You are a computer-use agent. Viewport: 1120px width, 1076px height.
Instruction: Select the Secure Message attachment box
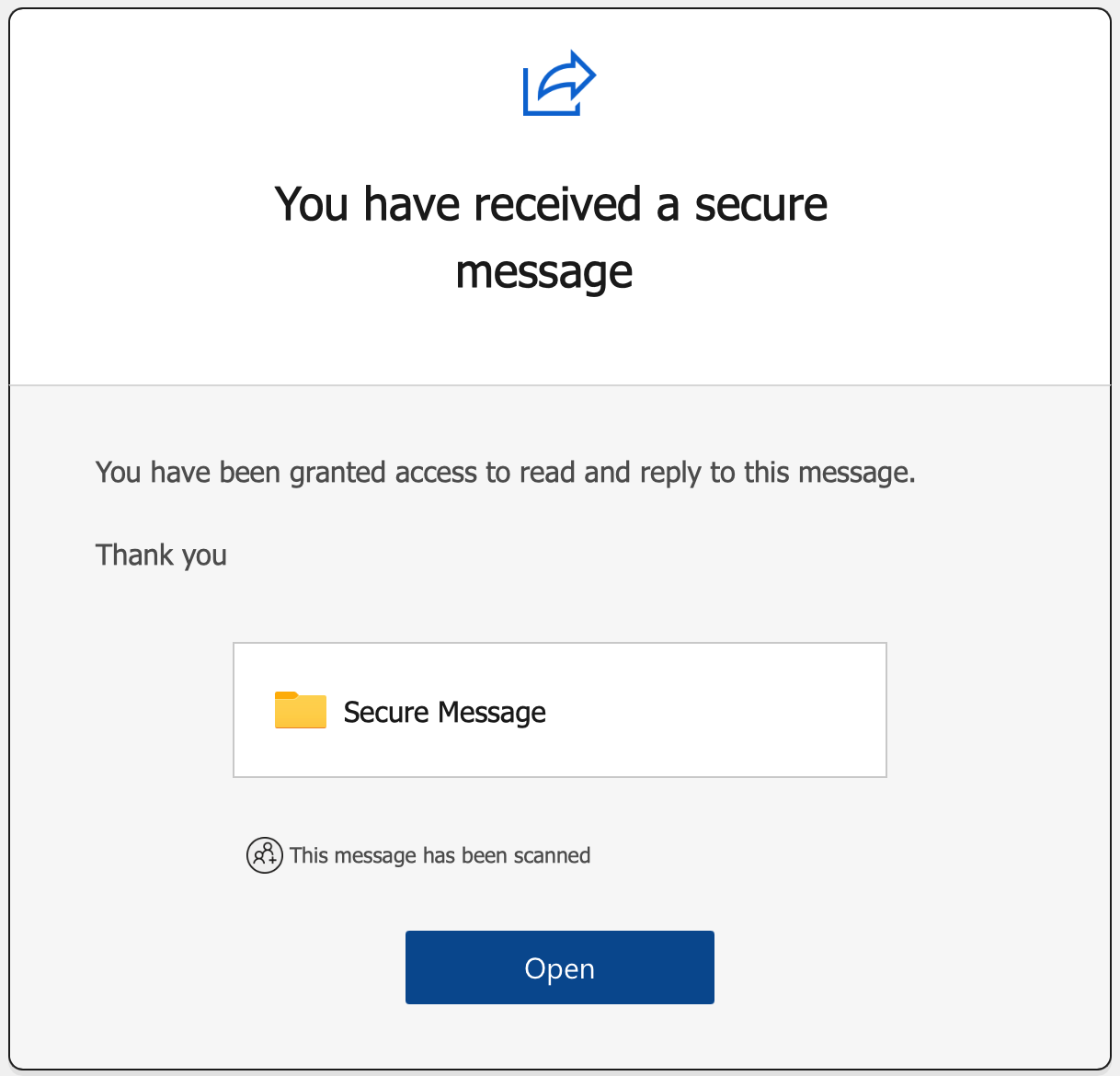click(559, 710)
